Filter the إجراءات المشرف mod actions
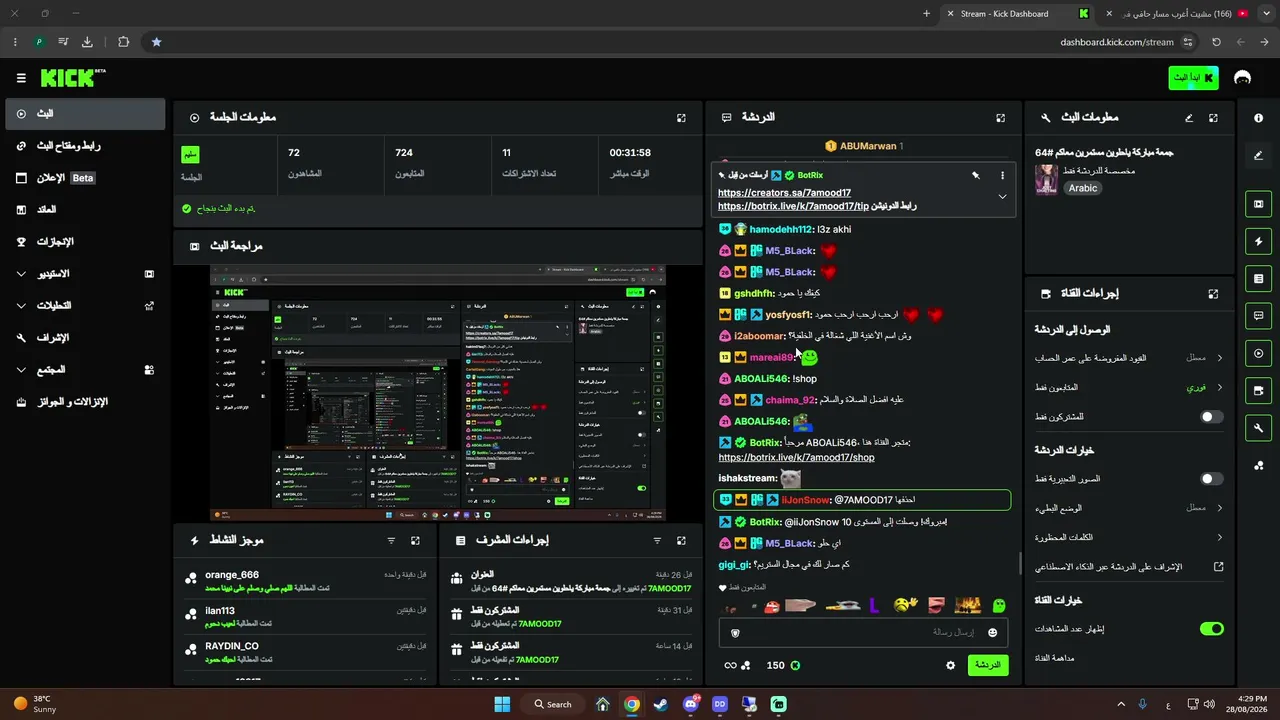Screen dimensions: 1280x720 tap(657, 541)
